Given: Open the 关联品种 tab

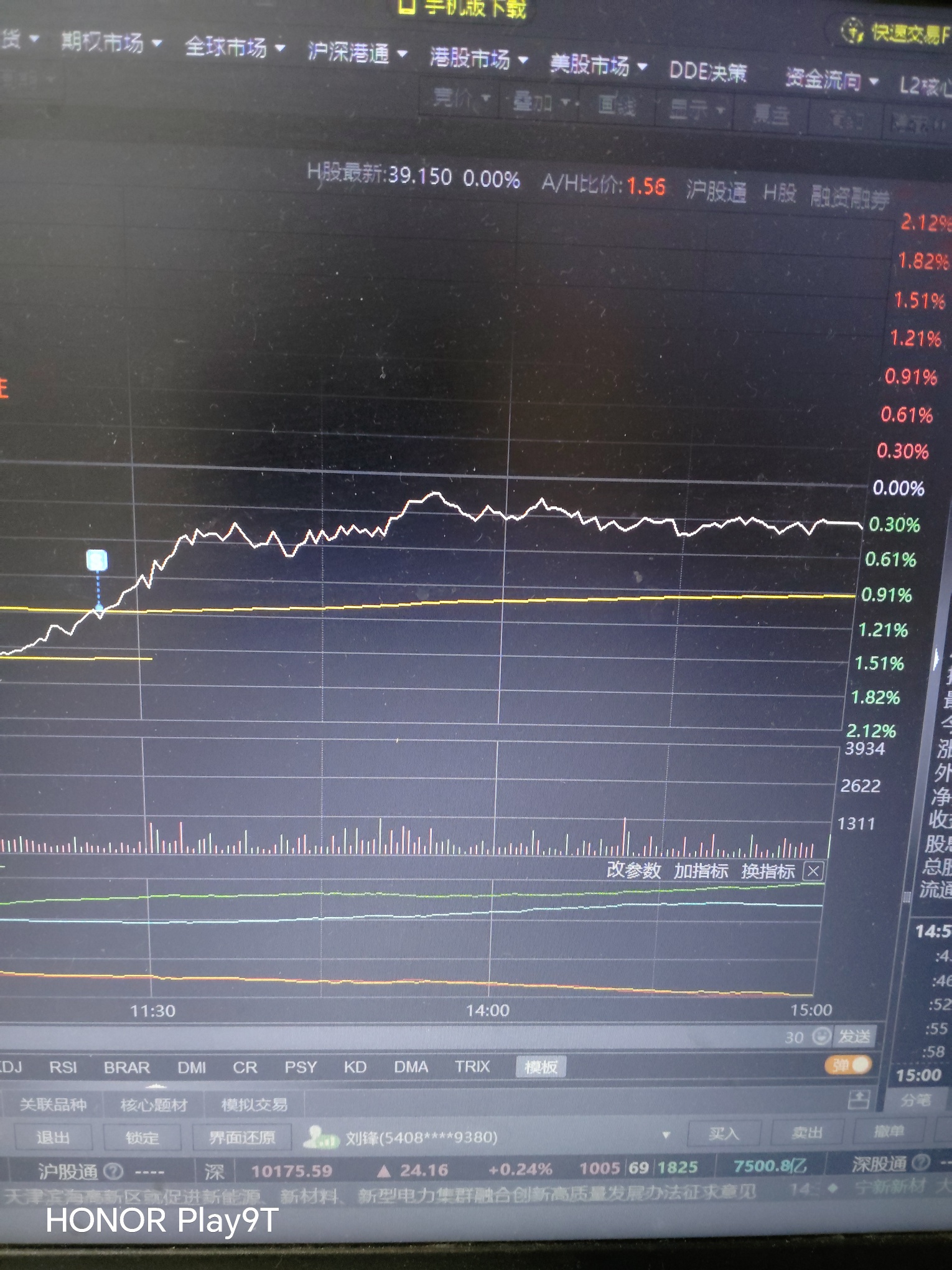Looking at the screenshot, I should click(x=54, y=1104).
